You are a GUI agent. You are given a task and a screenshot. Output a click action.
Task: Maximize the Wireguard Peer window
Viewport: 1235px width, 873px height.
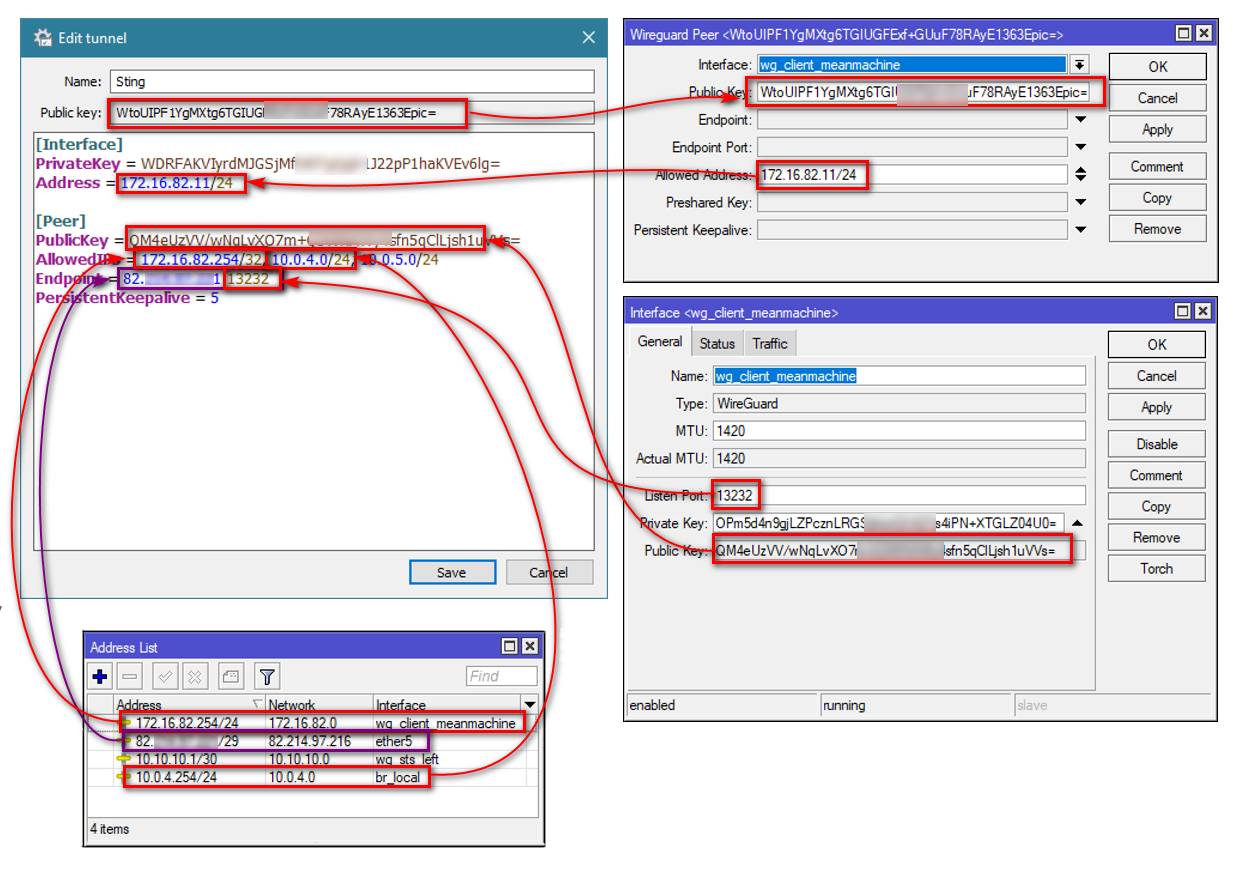(1184, 34)
